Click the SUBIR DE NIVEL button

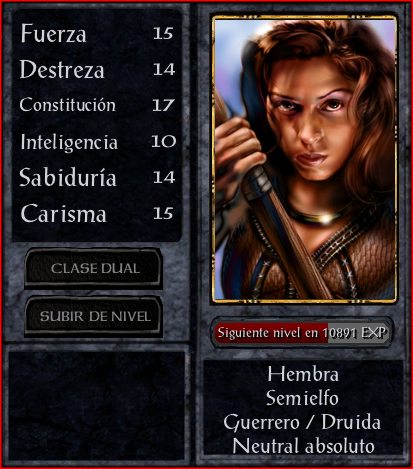pos(94,316)
